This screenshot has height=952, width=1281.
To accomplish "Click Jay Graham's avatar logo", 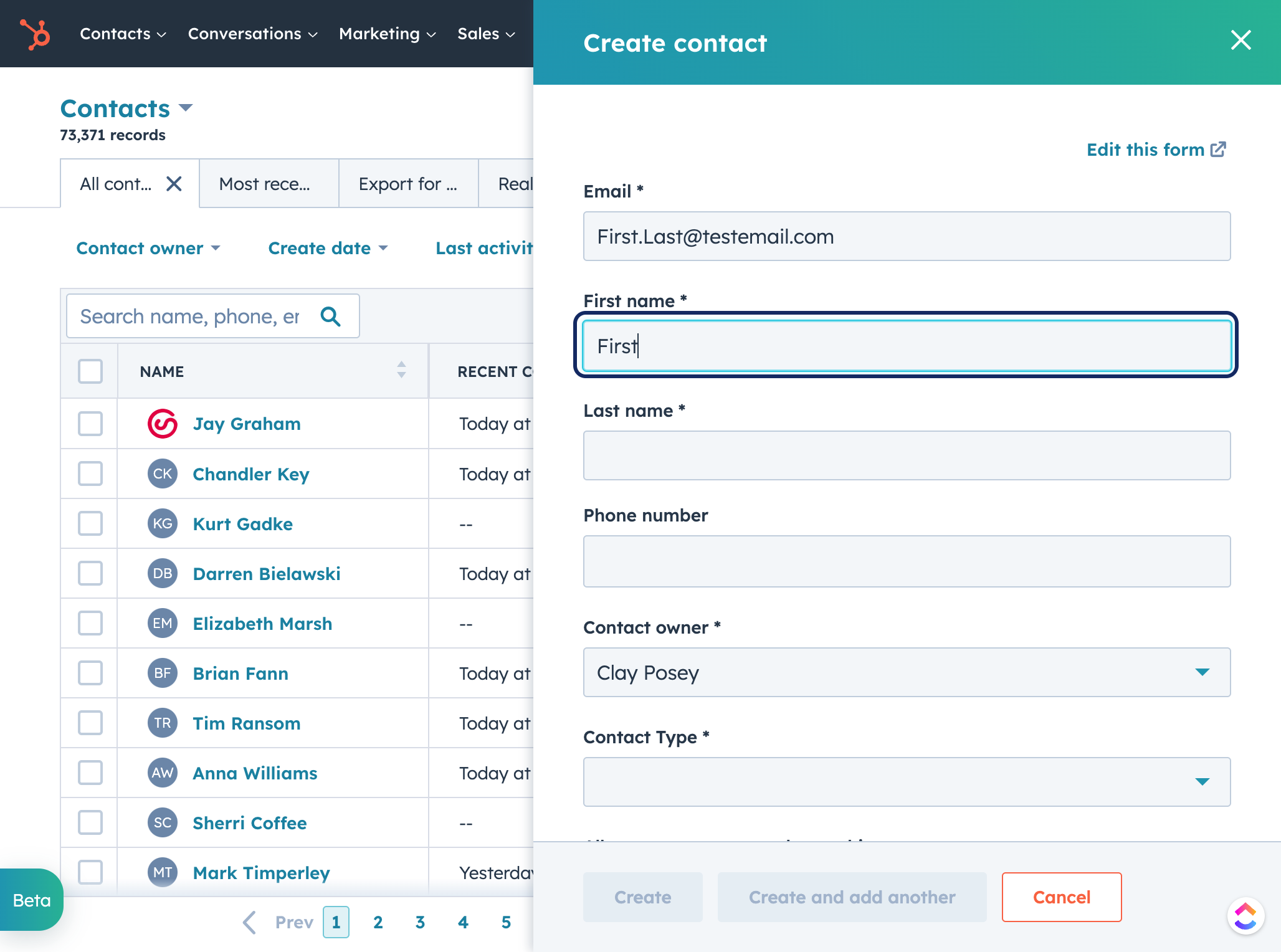I will [163, 424].
